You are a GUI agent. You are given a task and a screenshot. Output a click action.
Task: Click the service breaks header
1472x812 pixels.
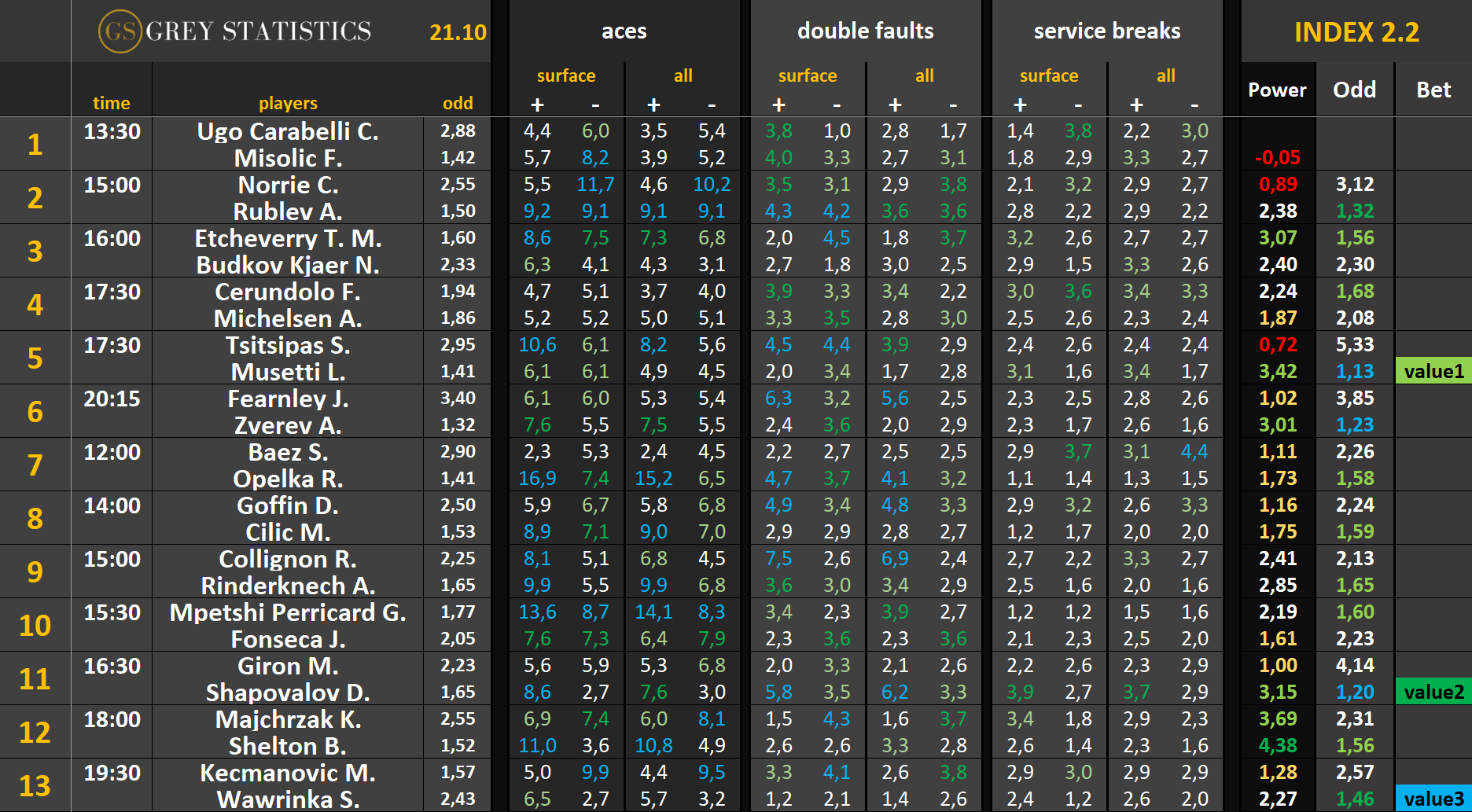1106,31
